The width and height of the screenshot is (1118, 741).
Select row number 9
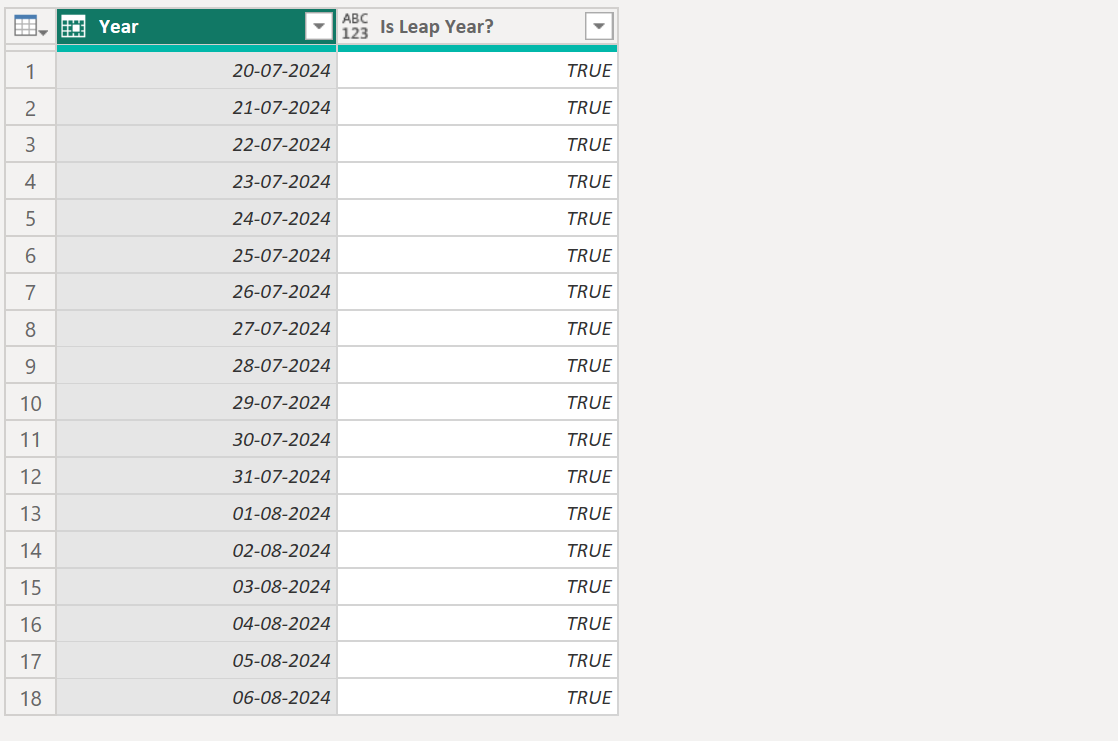point(31,366)
